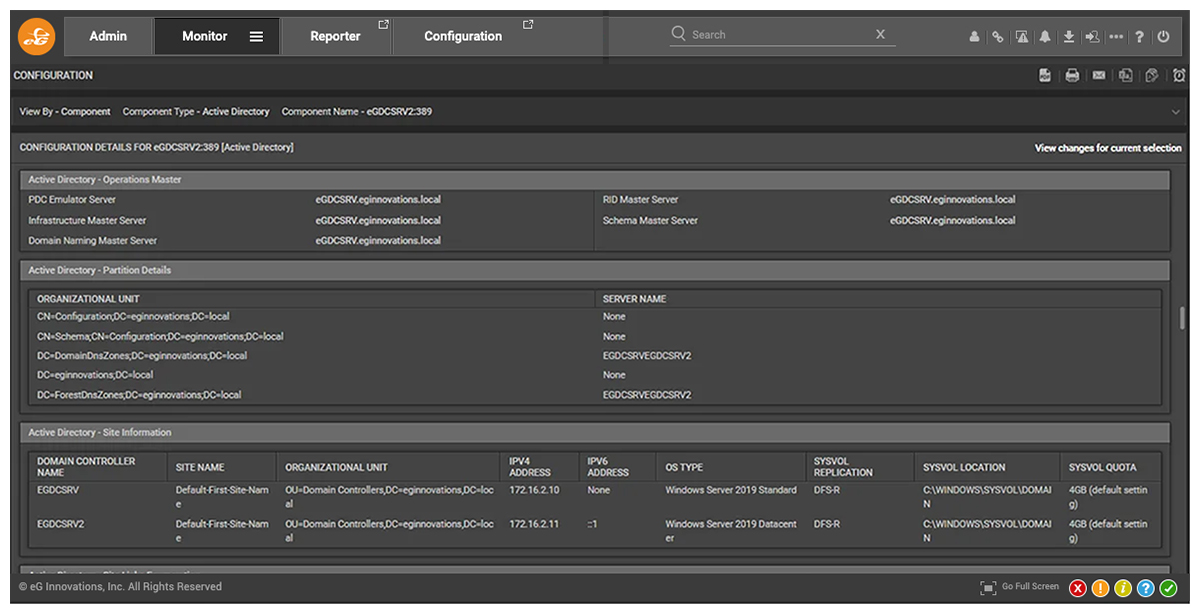Switch to the Admin tab
The width and height of the screenshot is (1200, 614).
pos(108,36)
